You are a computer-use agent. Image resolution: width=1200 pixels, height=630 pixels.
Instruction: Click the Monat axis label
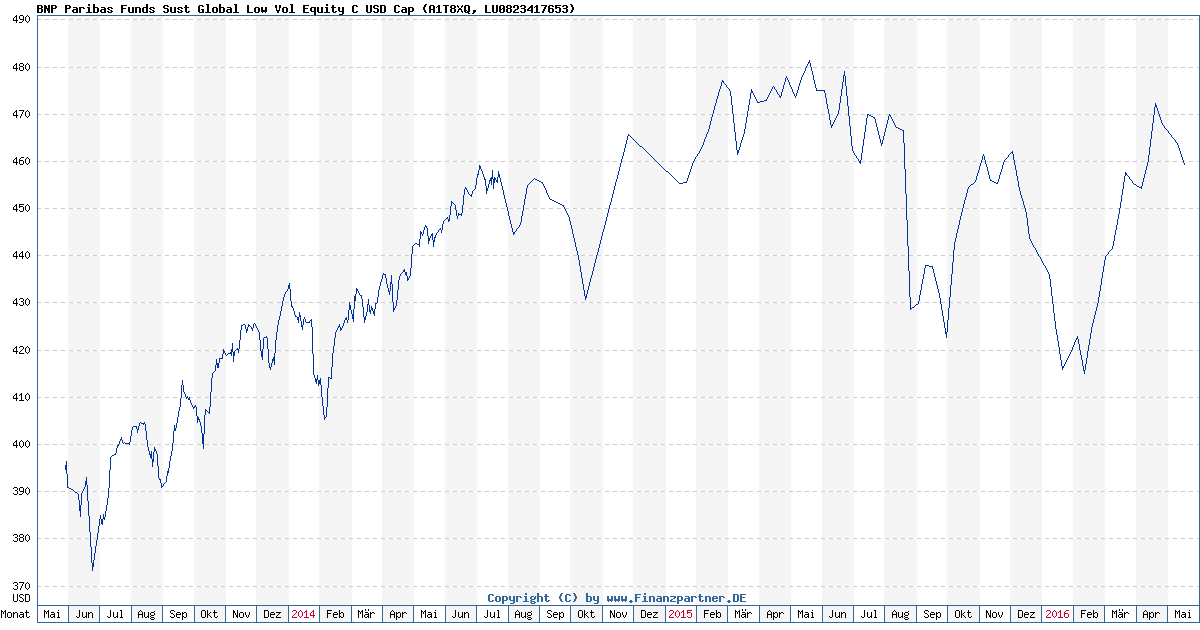(x=15, y=615)
